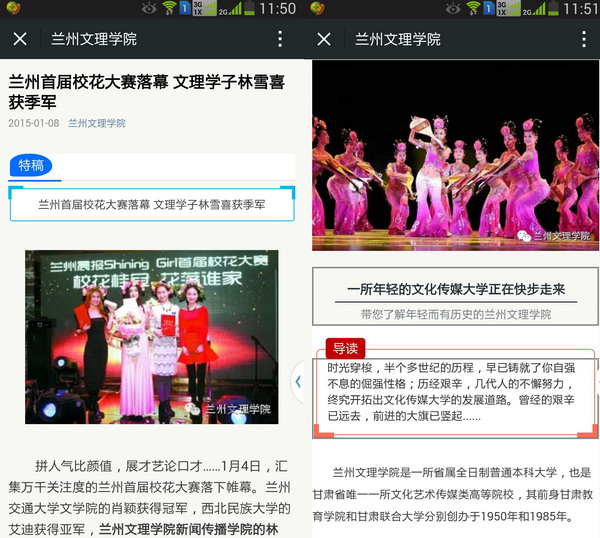Select the 特稿 tab label
This screenshot has height=538, width=600.
click(x=31, y=166)
